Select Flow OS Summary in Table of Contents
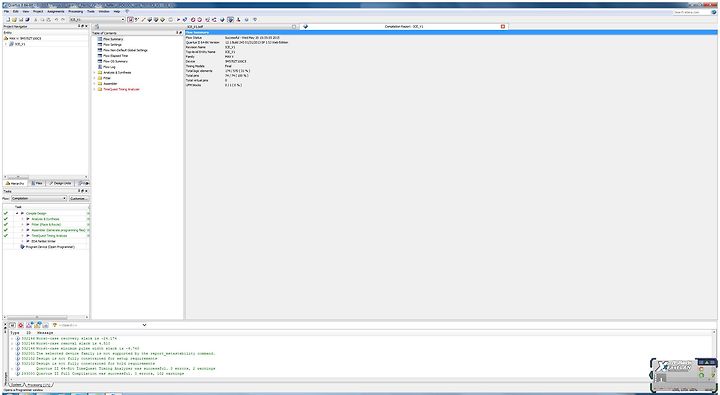The height and width of the screenshot is (395, 720). (115, 61)
